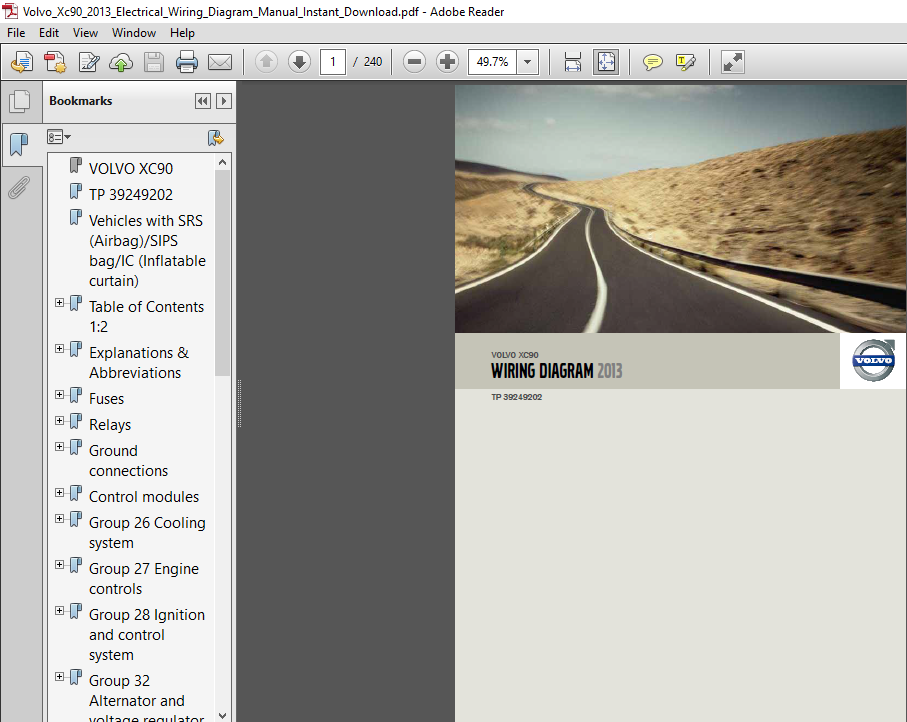
Task: Expand the Relays bookmark
Action: [x=59, y=421]
